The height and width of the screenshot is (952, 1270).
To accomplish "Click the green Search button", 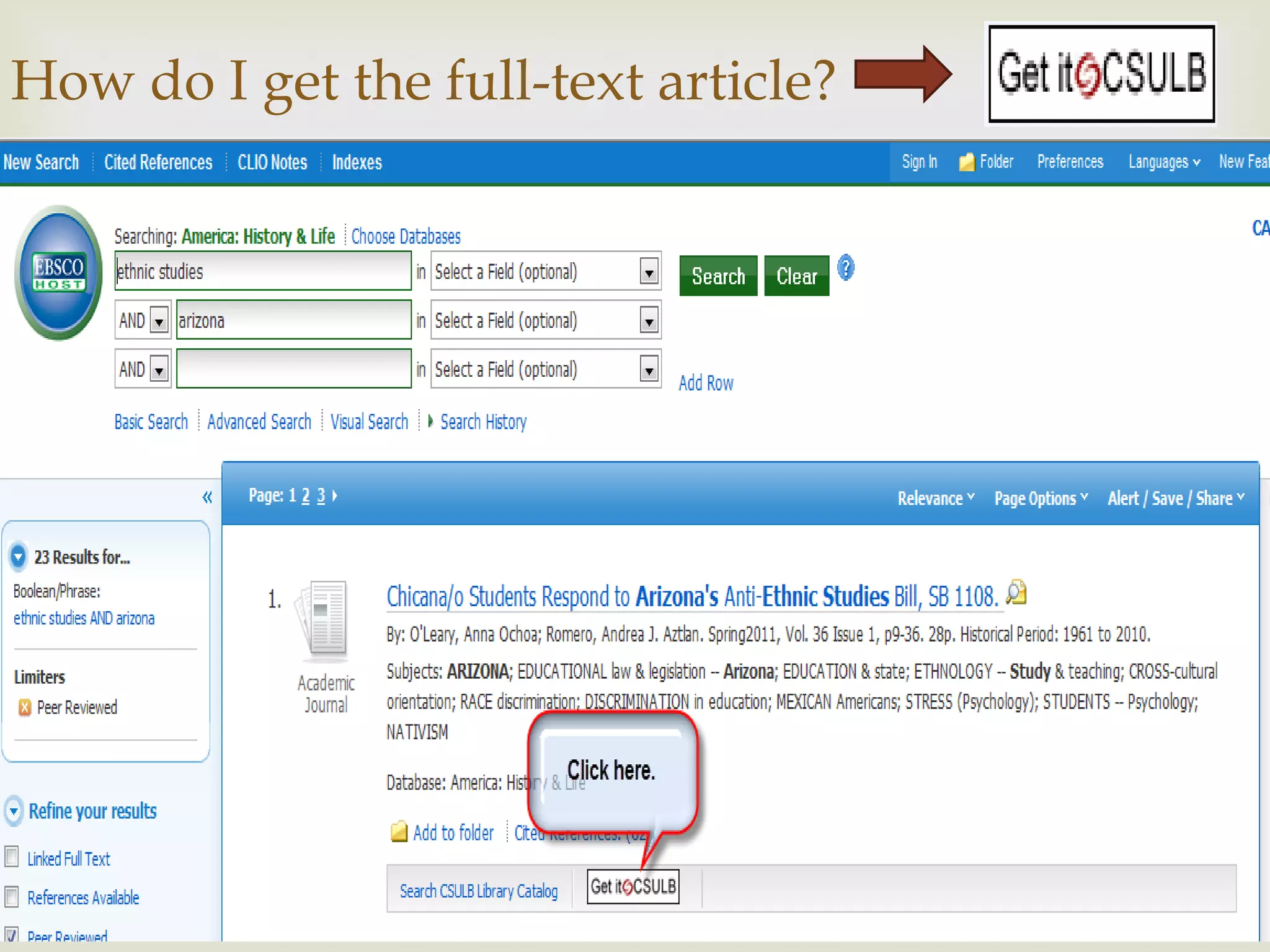I will [x=718, y=276].
